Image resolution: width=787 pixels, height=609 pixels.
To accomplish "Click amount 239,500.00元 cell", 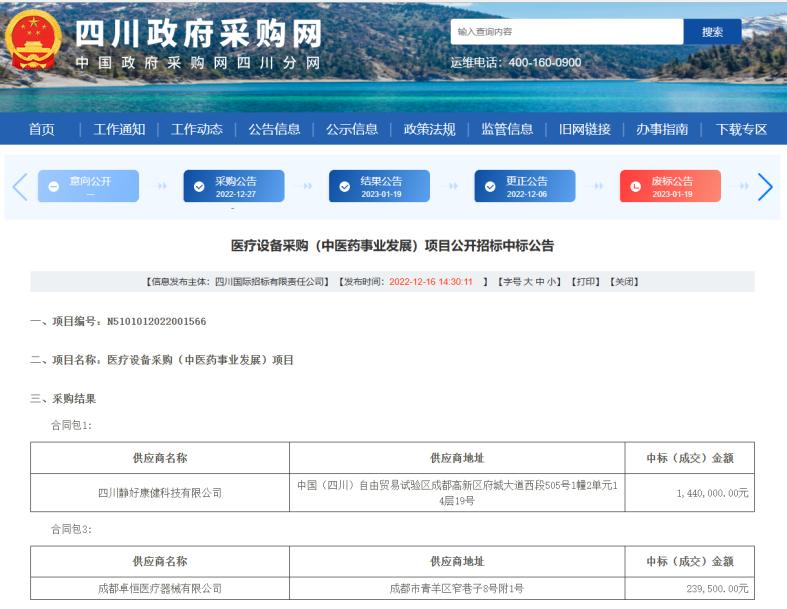I will [x=690, y=588].
